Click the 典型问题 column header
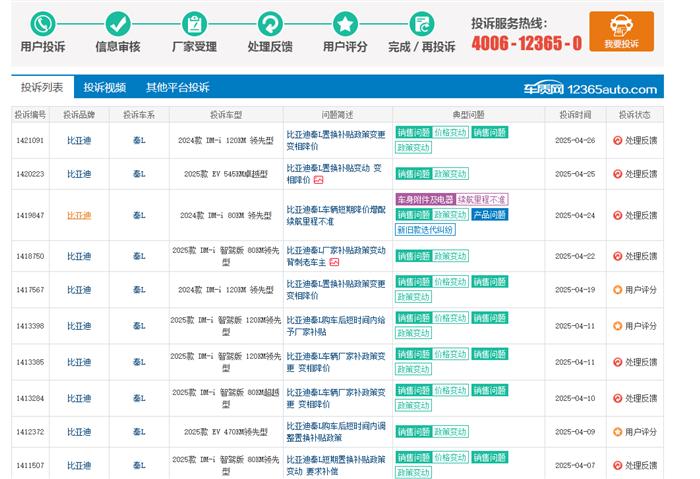 pyautogui.click(x=468, y=115)
